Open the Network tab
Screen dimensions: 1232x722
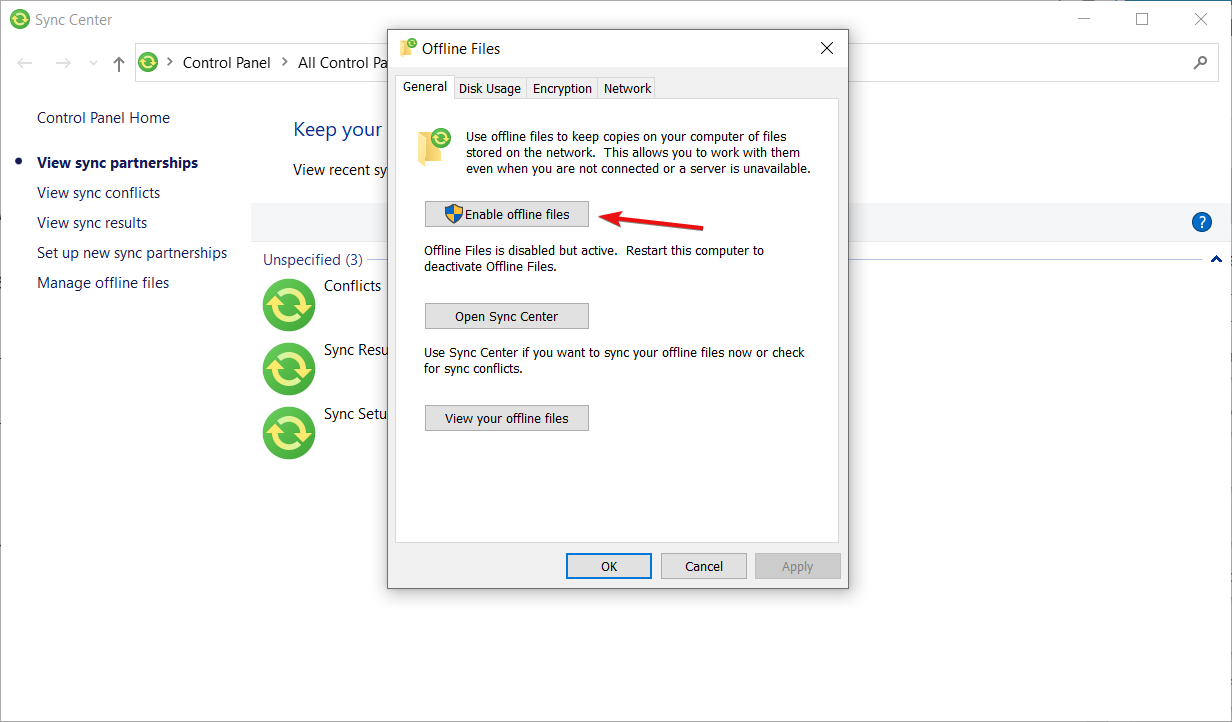pos(628,89)
